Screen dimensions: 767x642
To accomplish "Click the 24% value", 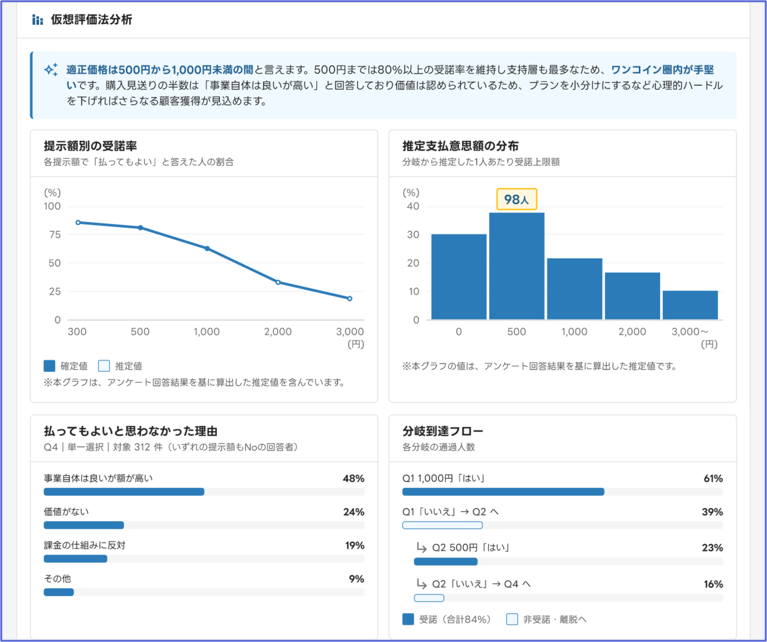I will (354, 512).
